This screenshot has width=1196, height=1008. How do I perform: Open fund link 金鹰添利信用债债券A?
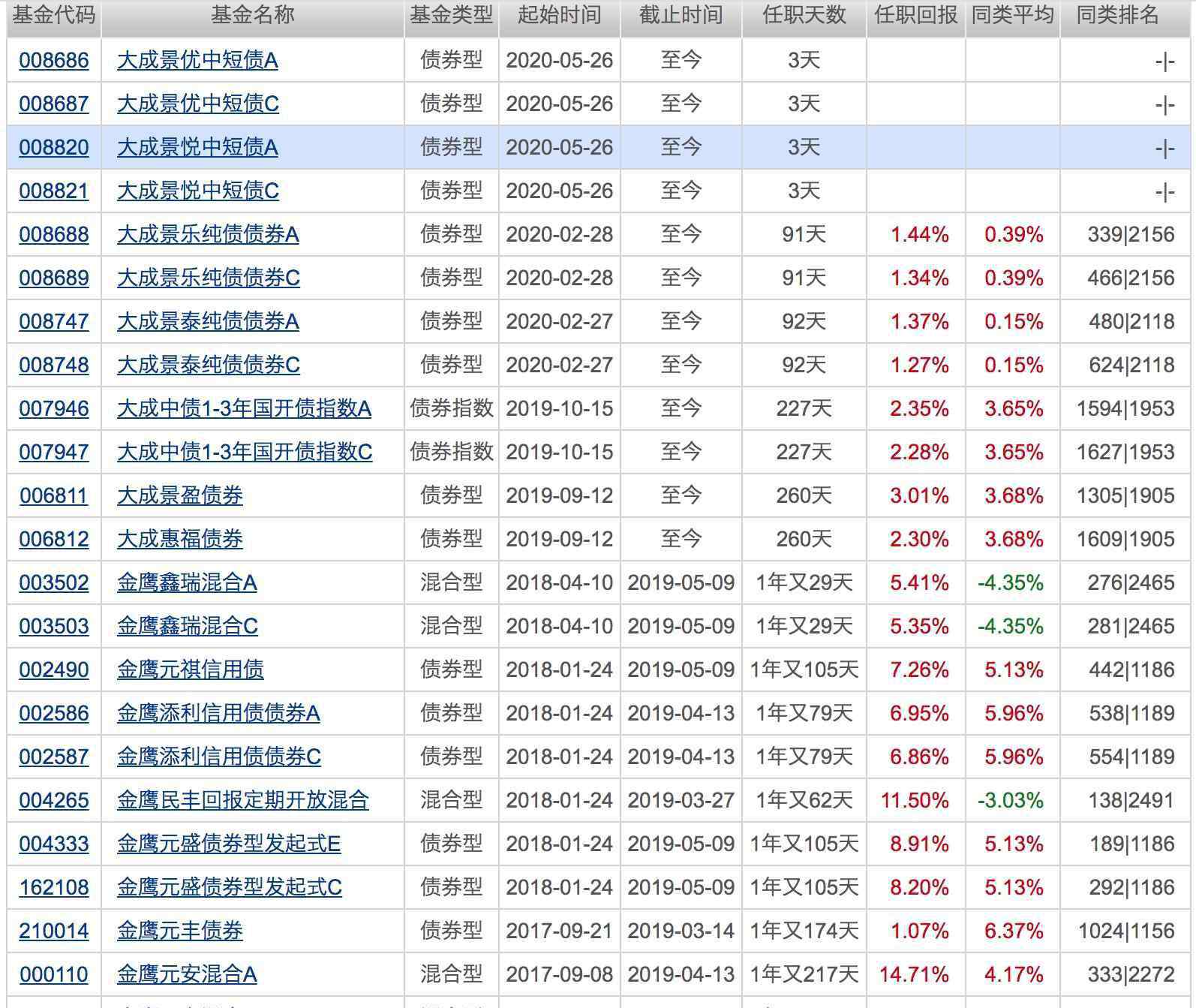tap(218, 713)
